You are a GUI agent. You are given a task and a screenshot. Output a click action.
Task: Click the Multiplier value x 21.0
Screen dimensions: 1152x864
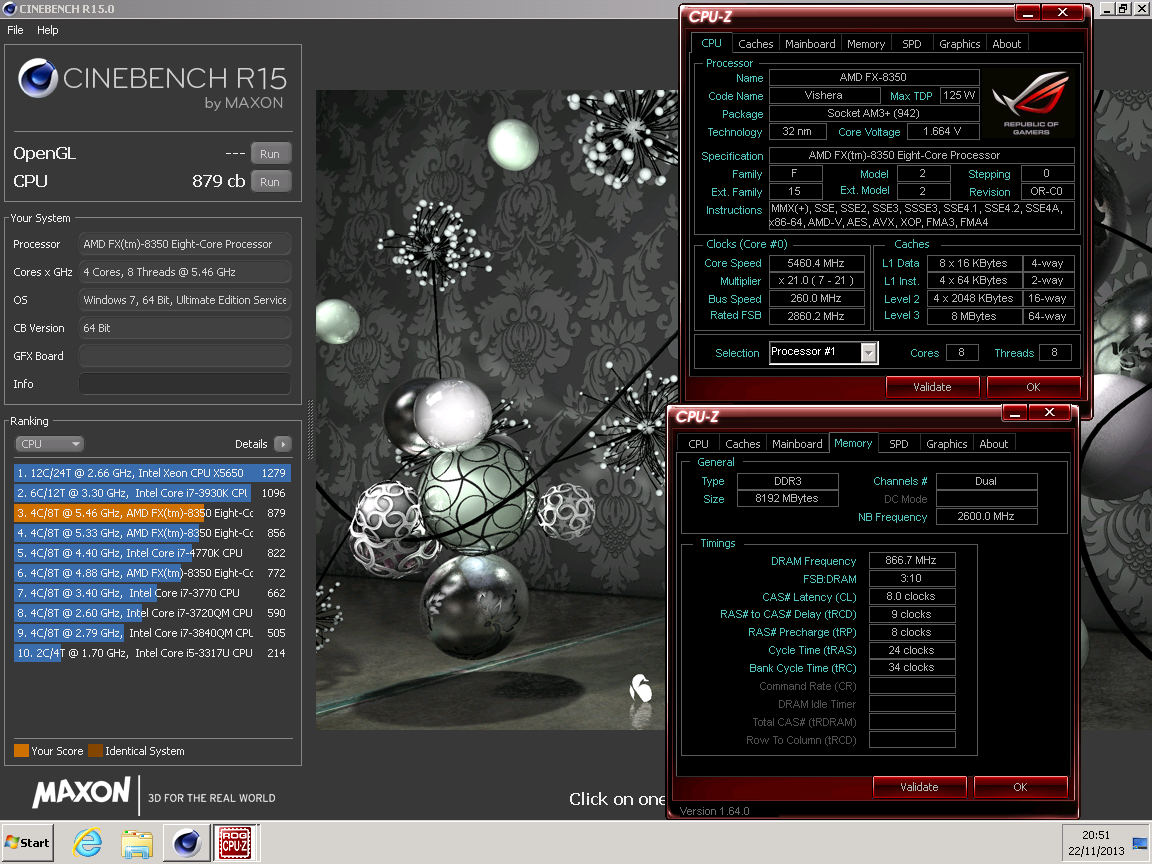pos(816,281)
